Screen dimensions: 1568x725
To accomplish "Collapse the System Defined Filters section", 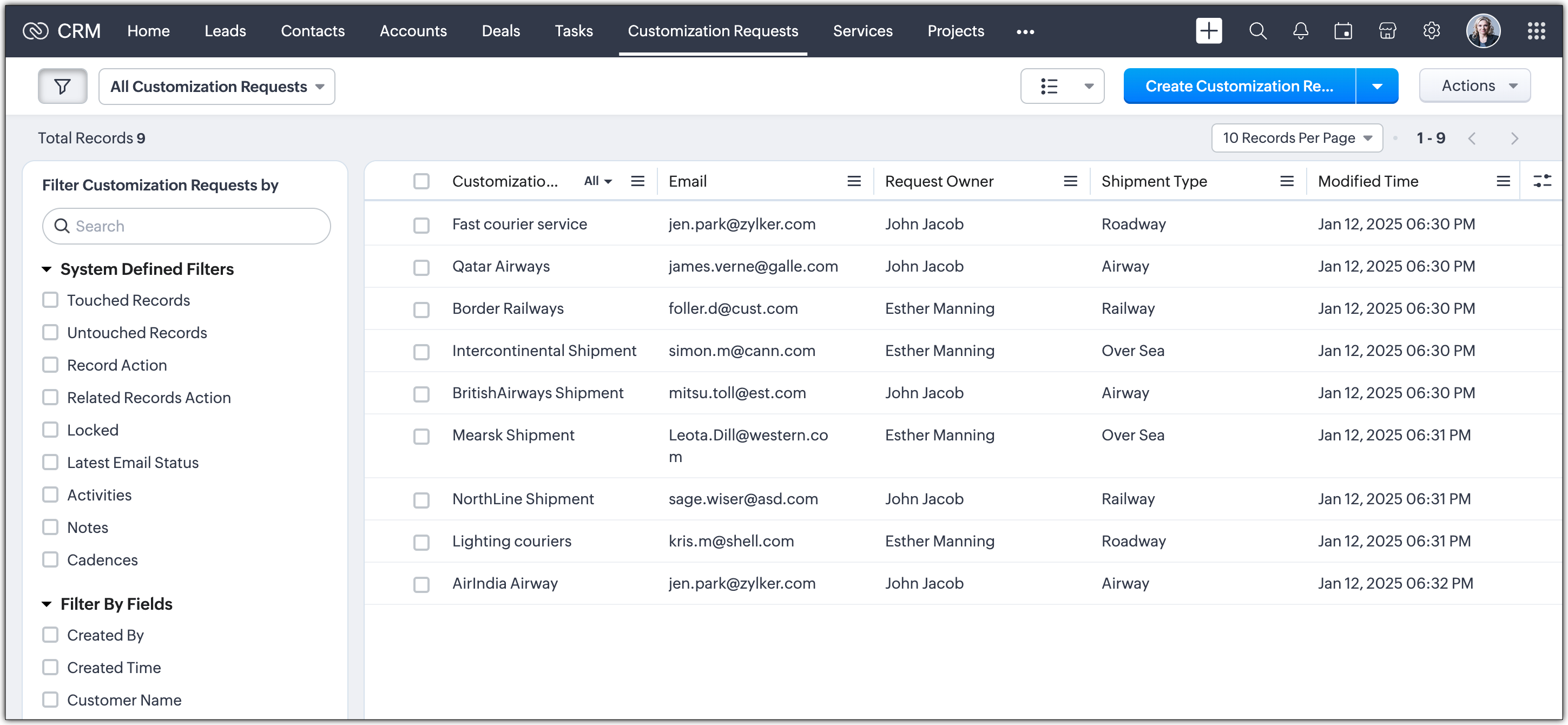I will [47, 269].
